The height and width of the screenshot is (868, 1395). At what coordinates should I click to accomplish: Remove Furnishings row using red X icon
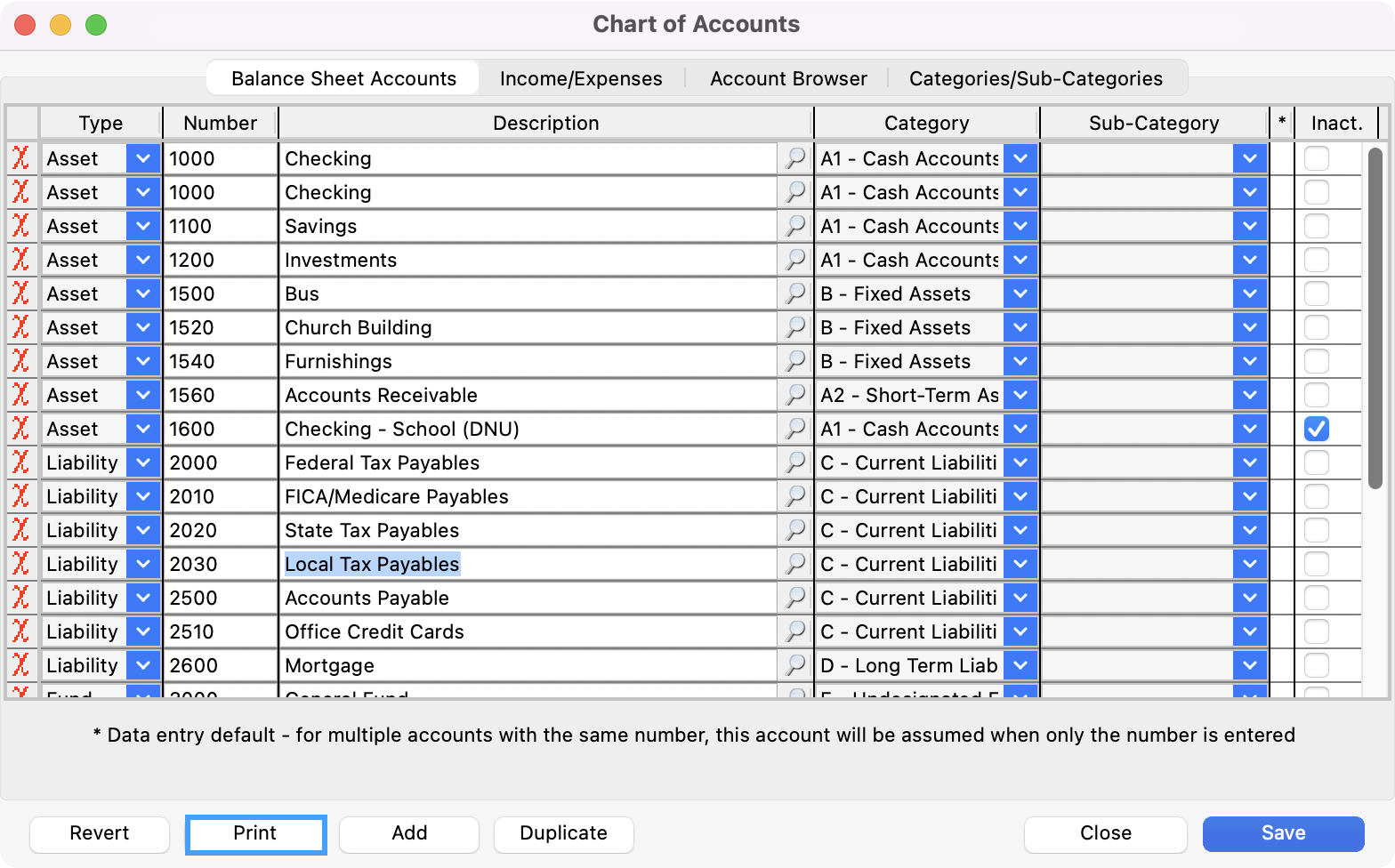coord(20,361)
